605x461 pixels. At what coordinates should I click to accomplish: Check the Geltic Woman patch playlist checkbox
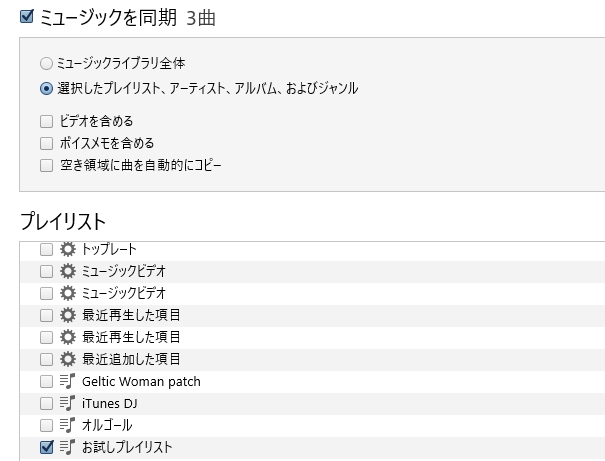[46, 381]
